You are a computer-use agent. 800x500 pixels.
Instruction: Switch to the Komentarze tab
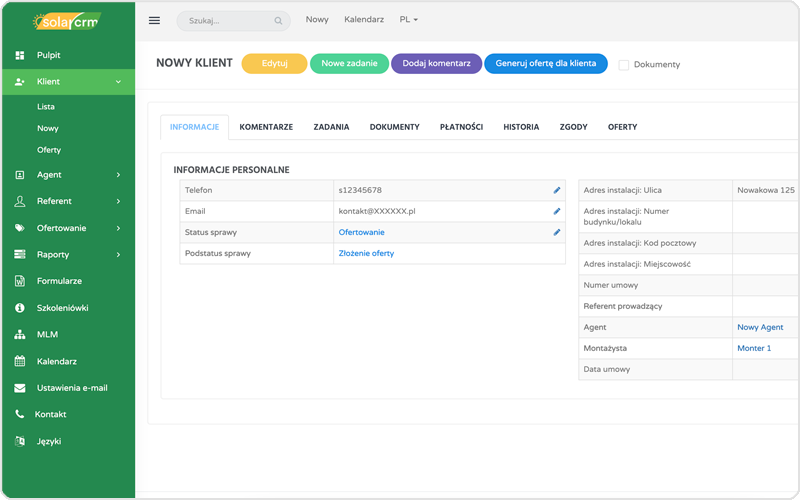coord(266,127)
